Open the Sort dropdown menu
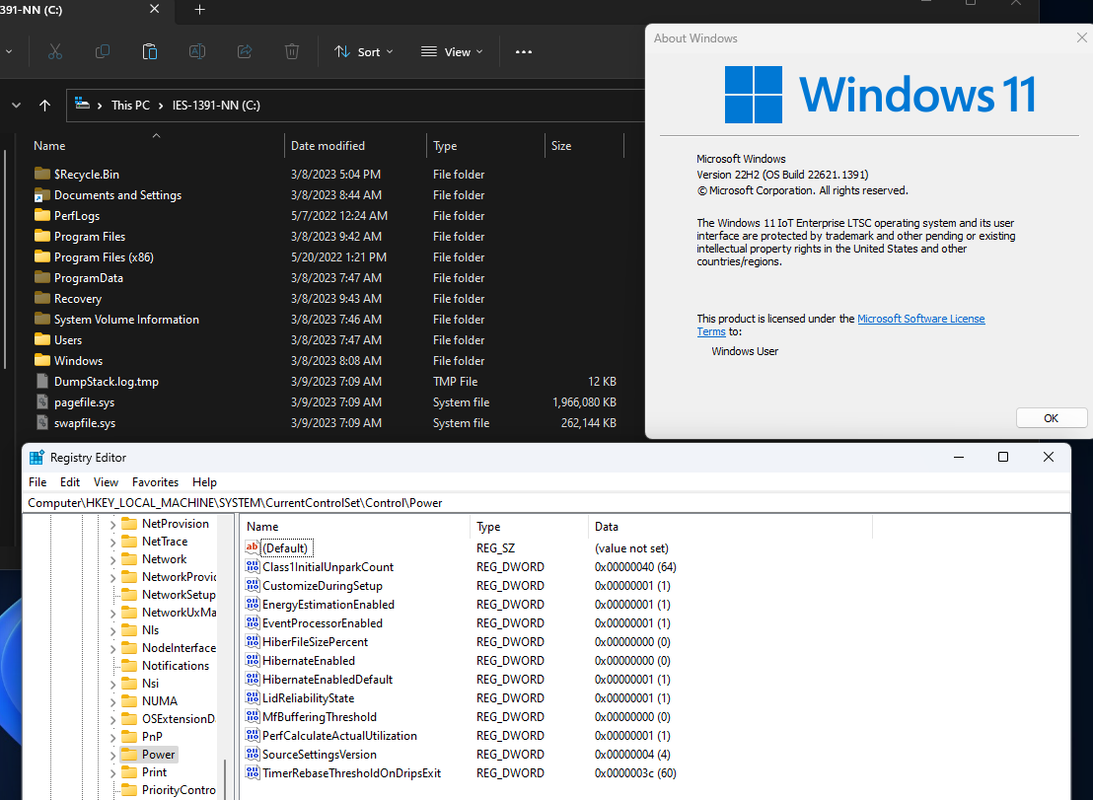 coord(364,52)
